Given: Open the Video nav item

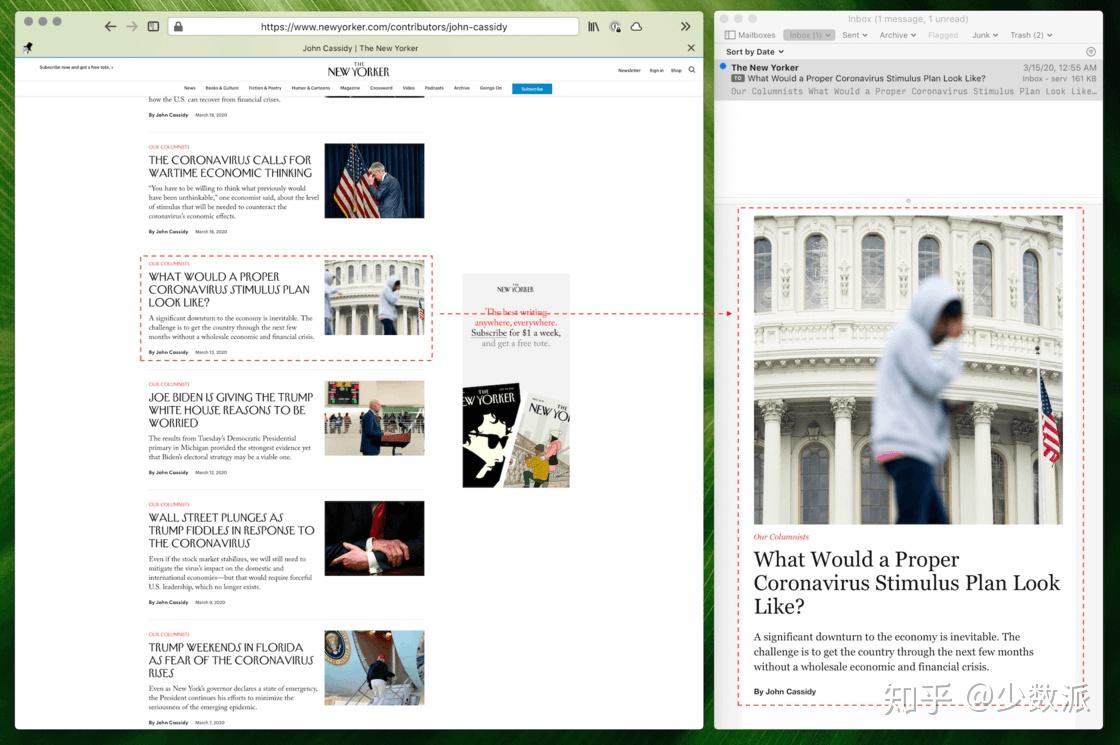Looking at the screenshot, I should click(x=409, y=88).
